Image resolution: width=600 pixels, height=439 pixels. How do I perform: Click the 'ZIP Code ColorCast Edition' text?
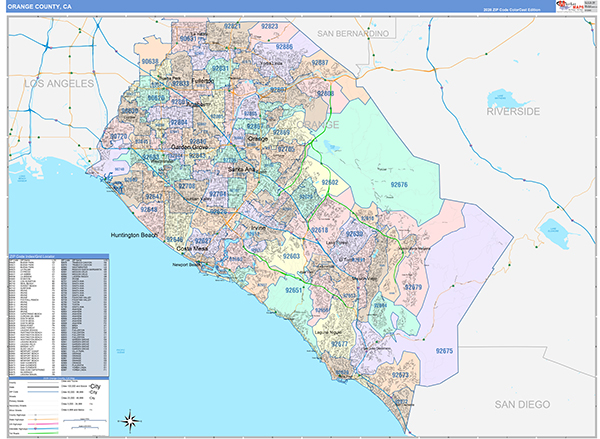coord(517,8)
